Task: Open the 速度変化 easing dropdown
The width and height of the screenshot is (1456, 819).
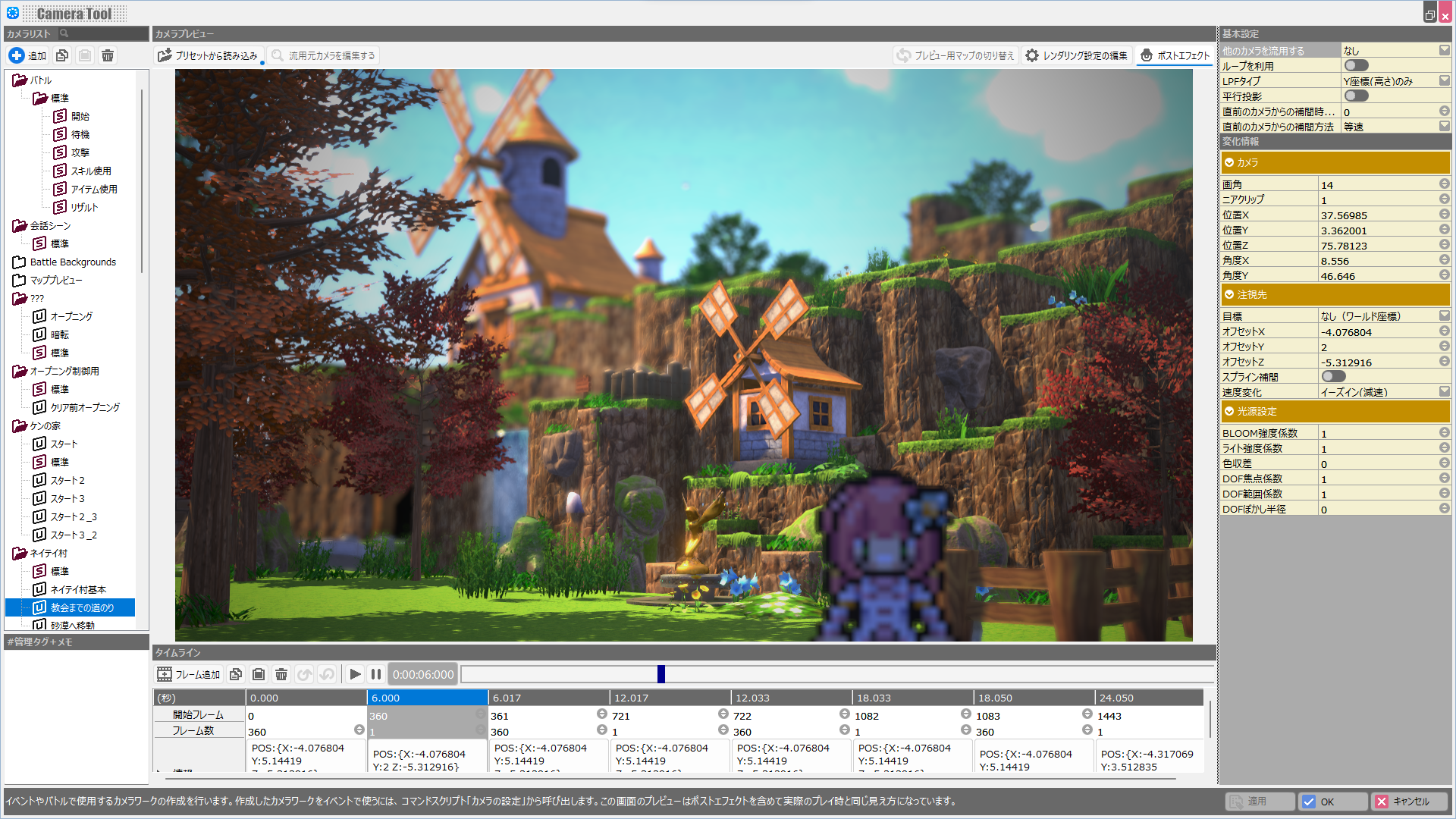Action: click(x=1444, y=392)
